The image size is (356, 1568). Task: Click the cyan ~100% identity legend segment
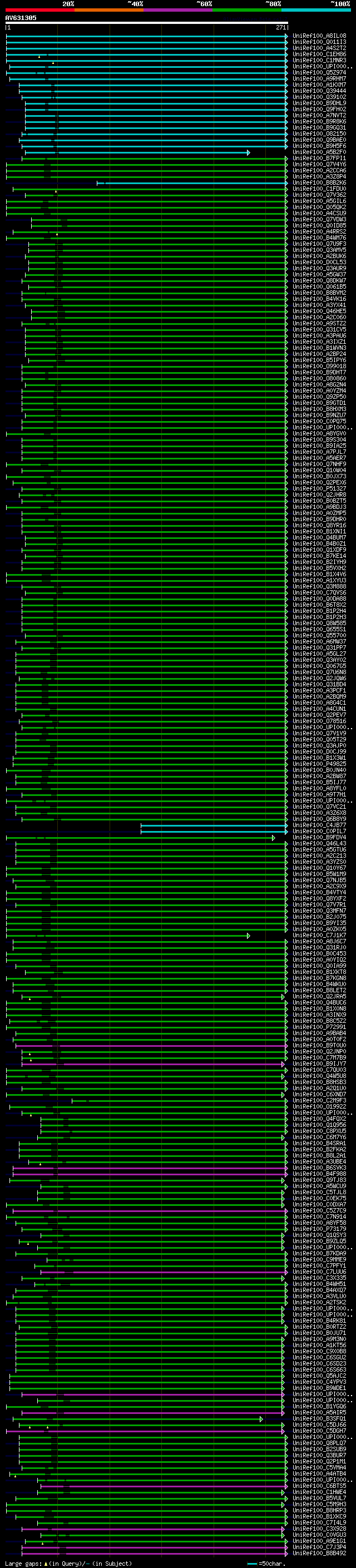pyautogui.click(x=316, y=11)
